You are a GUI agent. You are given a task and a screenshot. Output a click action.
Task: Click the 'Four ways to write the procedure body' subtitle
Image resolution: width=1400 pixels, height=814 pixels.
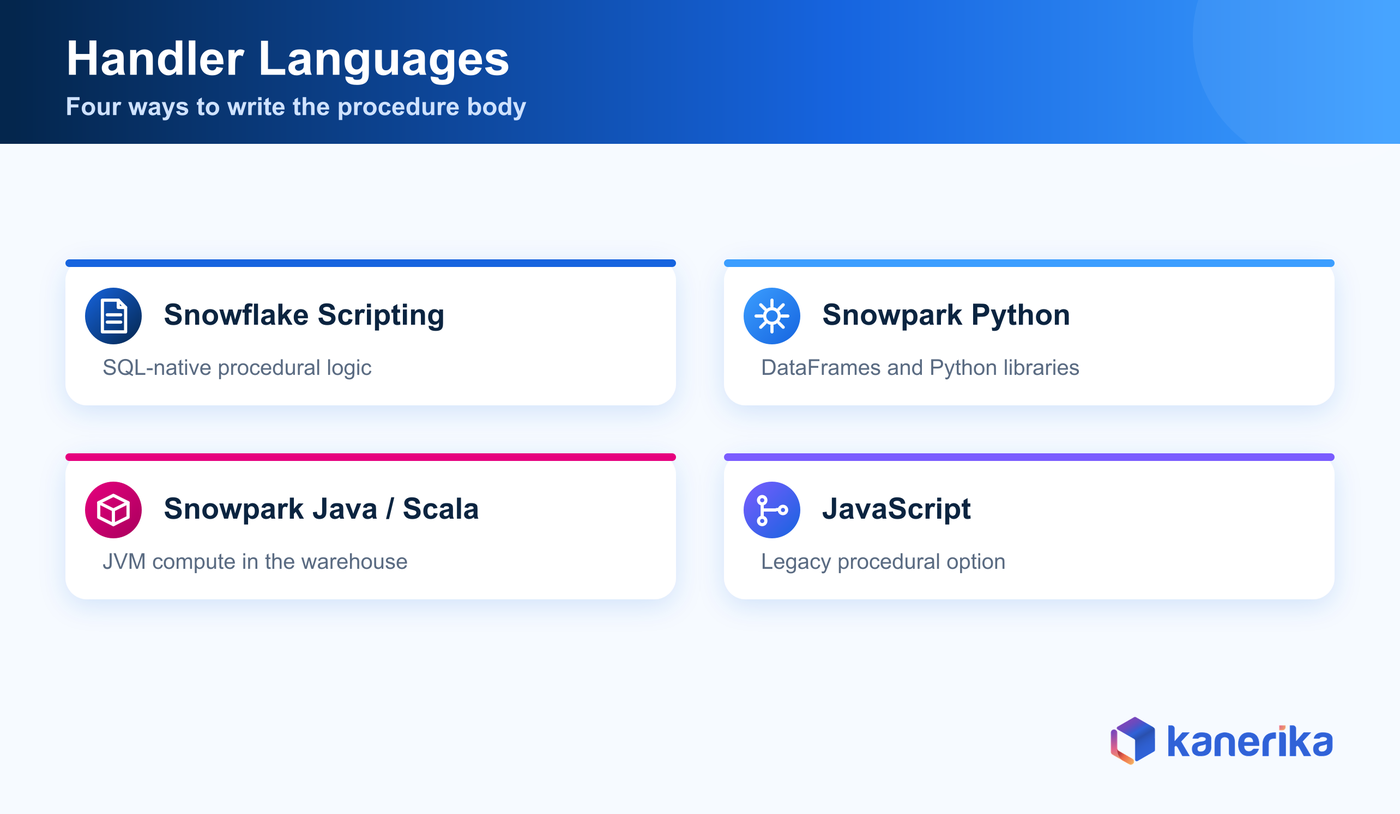[296, 107]
